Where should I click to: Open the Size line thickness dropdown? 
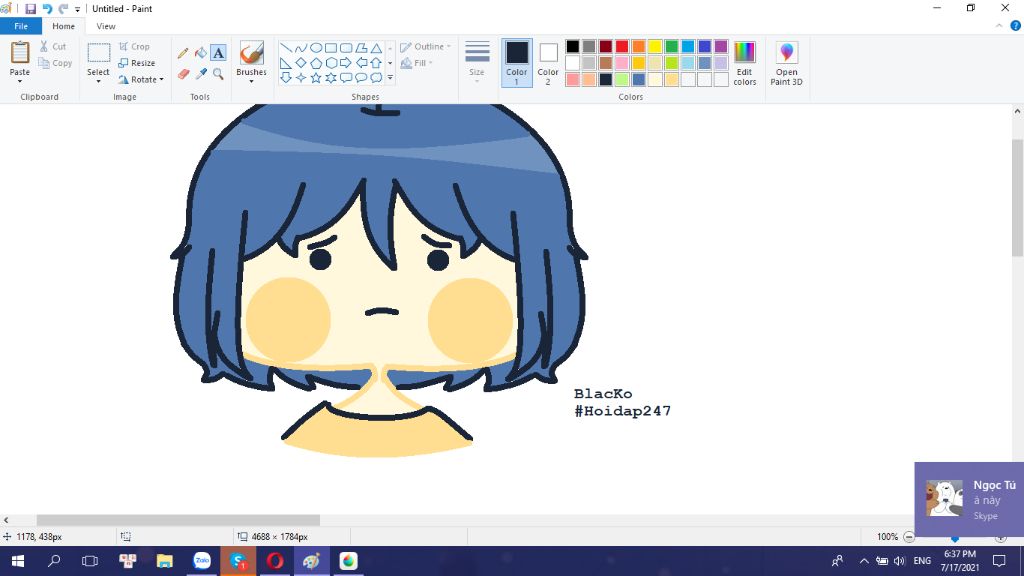click(x=477, y=61)
